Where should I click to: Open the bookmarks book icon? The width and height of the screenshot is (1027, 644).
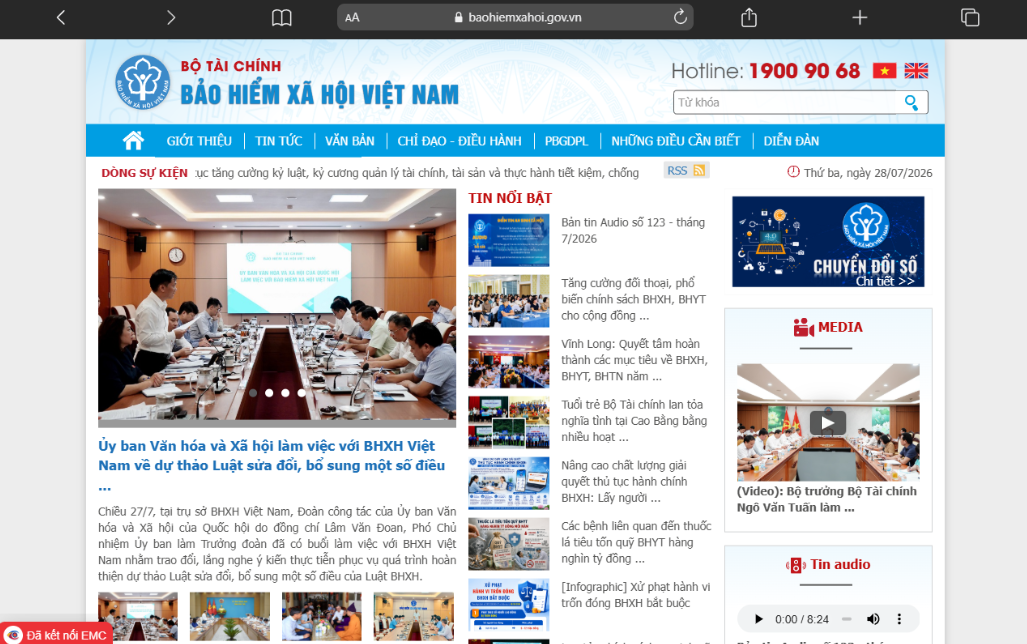tap(282, 18)
